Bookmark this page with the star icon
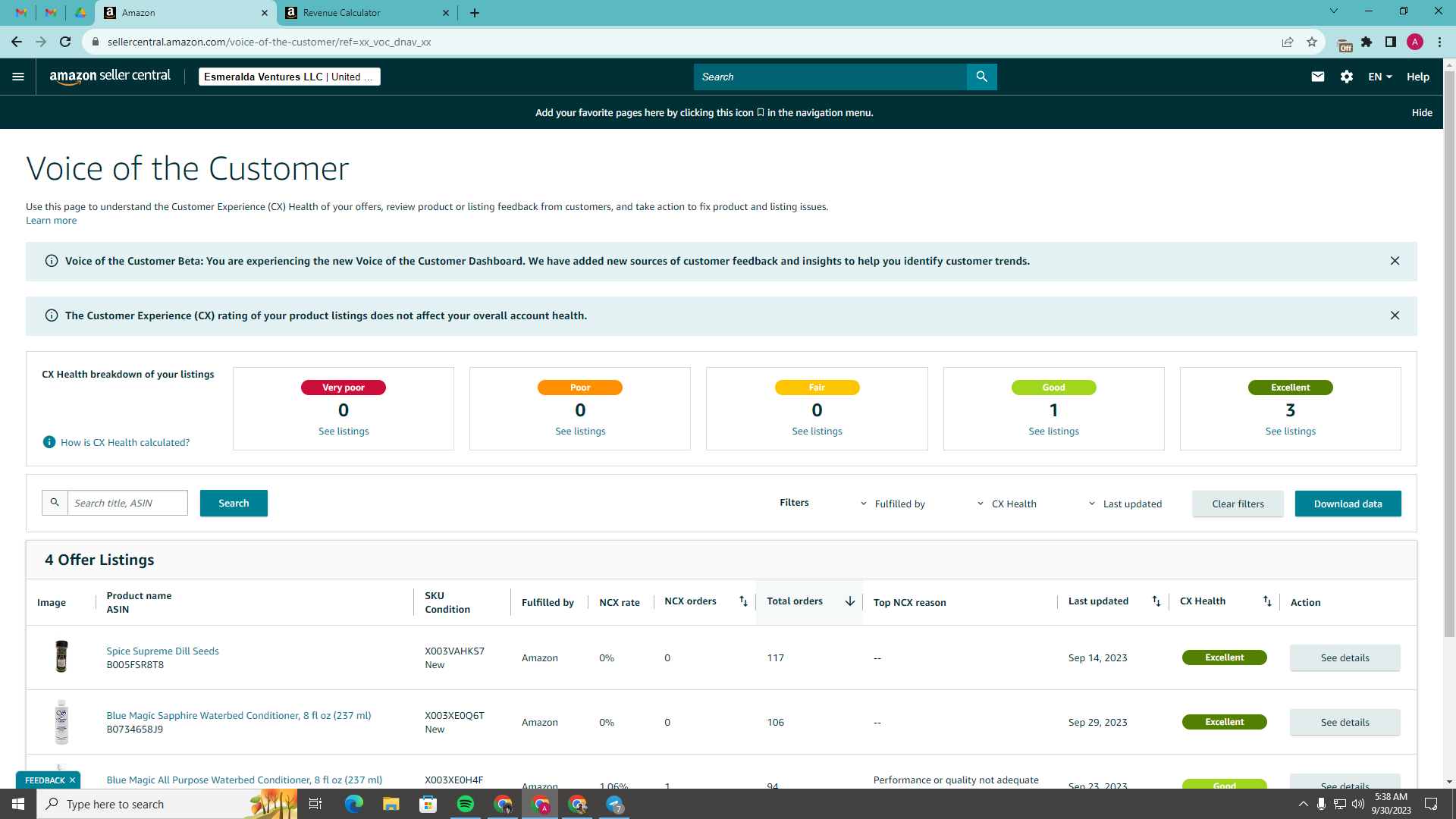This screenshot has height=819, width=1456. coord(1312,42)
